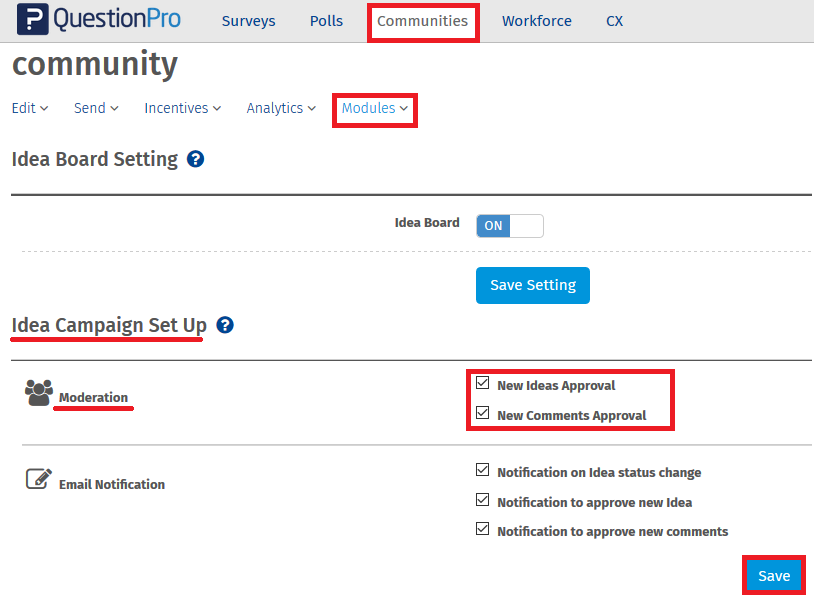Viewport: 814px width, 599px height.
Task: Toggle the Idea Board ON switch
Action: click(x=509, y=225)
